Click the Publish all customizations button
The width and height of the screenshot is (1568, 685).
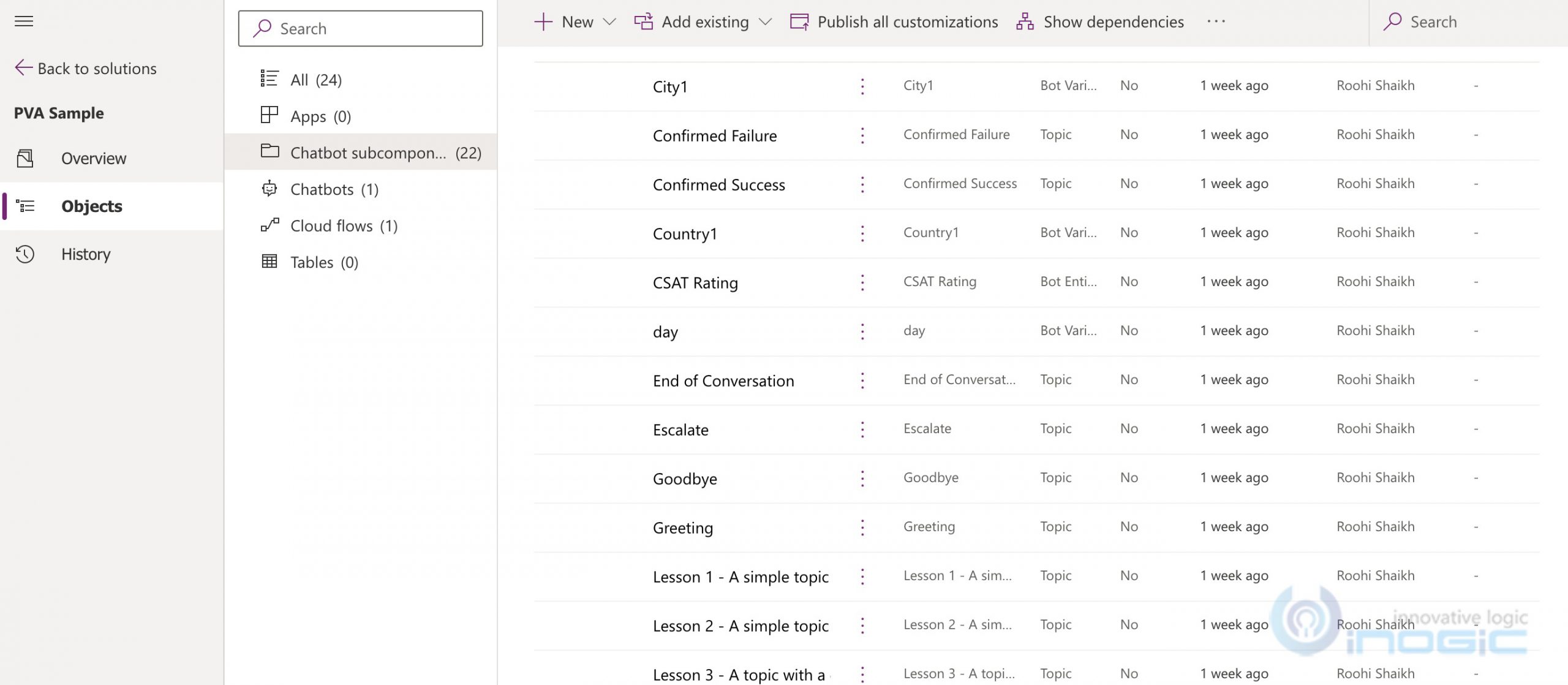[893, 21]
